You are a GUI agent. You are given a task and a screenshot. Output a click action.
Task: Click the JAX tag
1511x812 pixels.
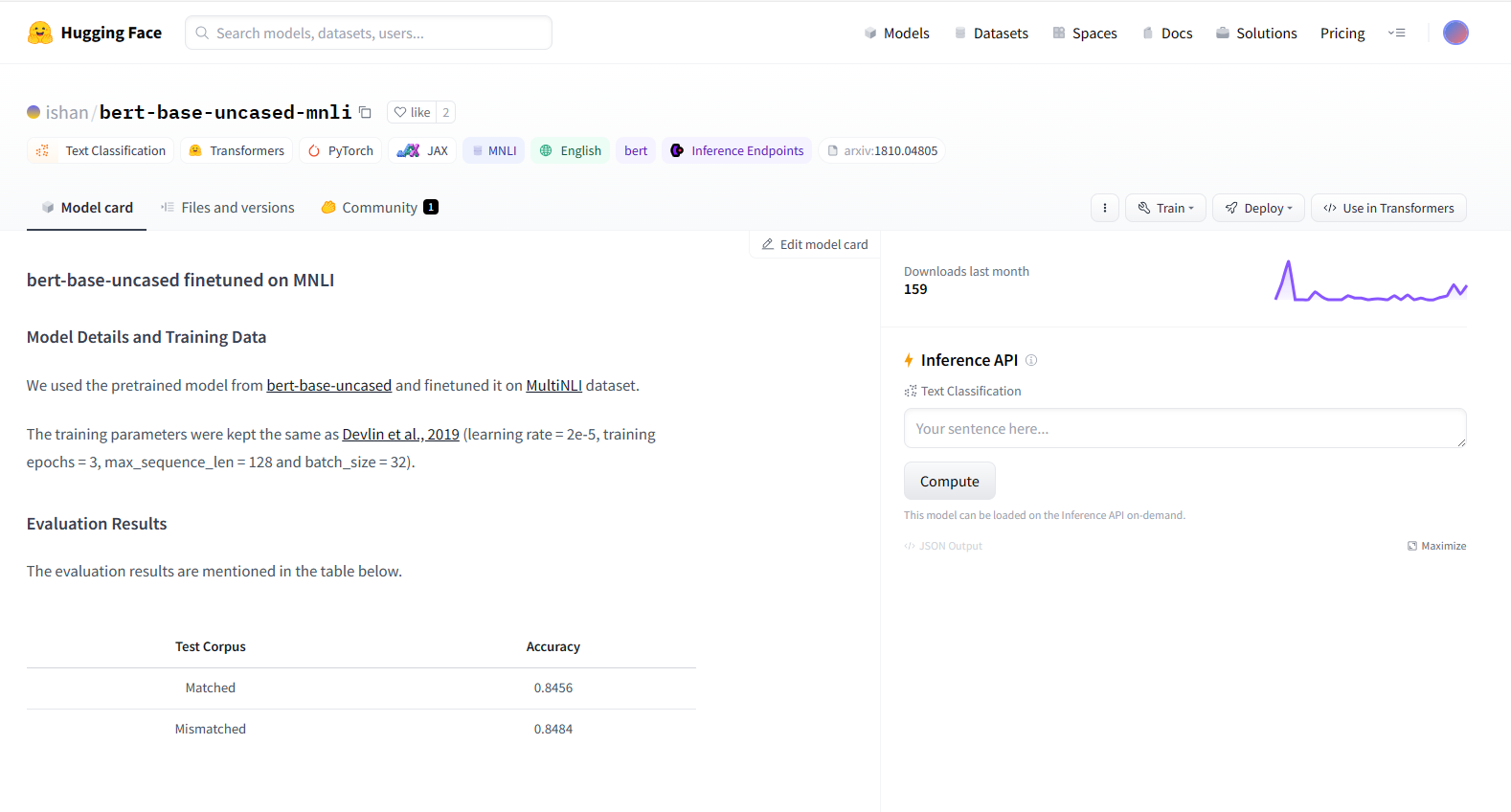pyautogui.click(x=422, y=150)
